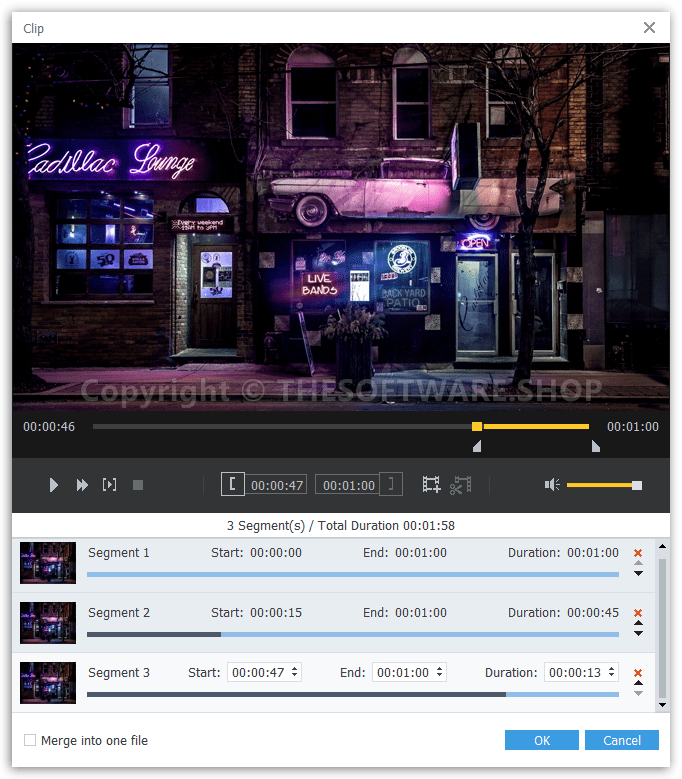Click the fast forward icon
682x779 pixels.
tap(82, 485)
